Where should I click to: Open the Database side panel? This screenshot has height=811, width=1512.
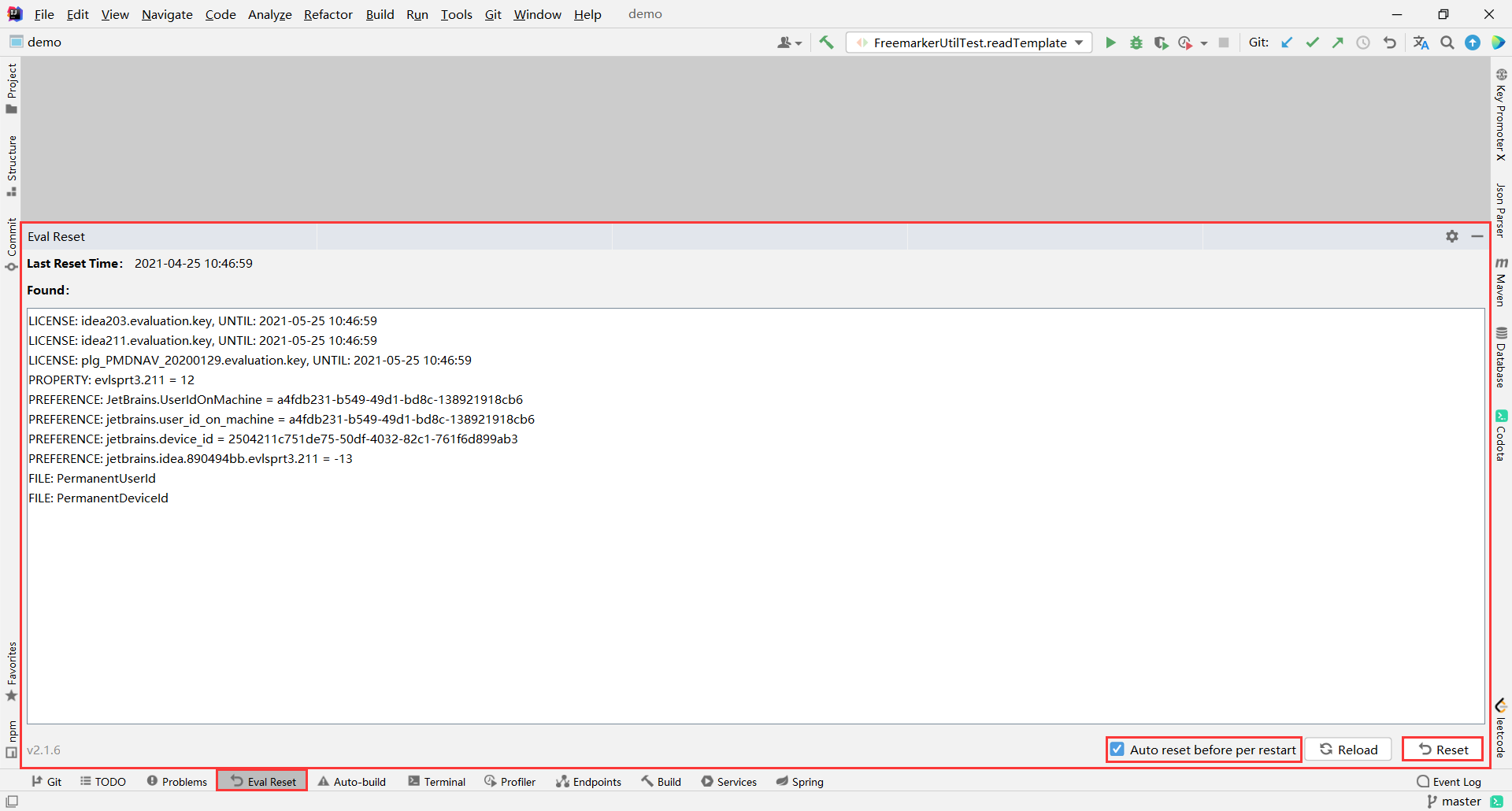click(1501, 357)
